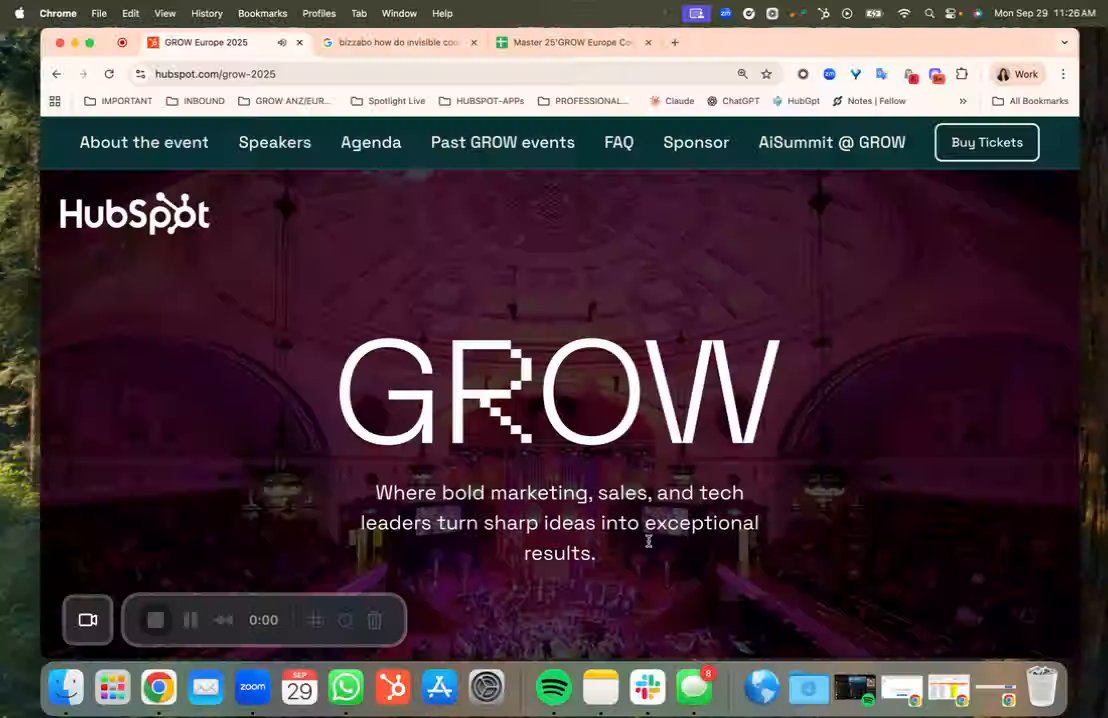Bookmark this page with the star icon
Image resolution: width=1108 pixels, height=718 pixels.
(x=766, y=74)
